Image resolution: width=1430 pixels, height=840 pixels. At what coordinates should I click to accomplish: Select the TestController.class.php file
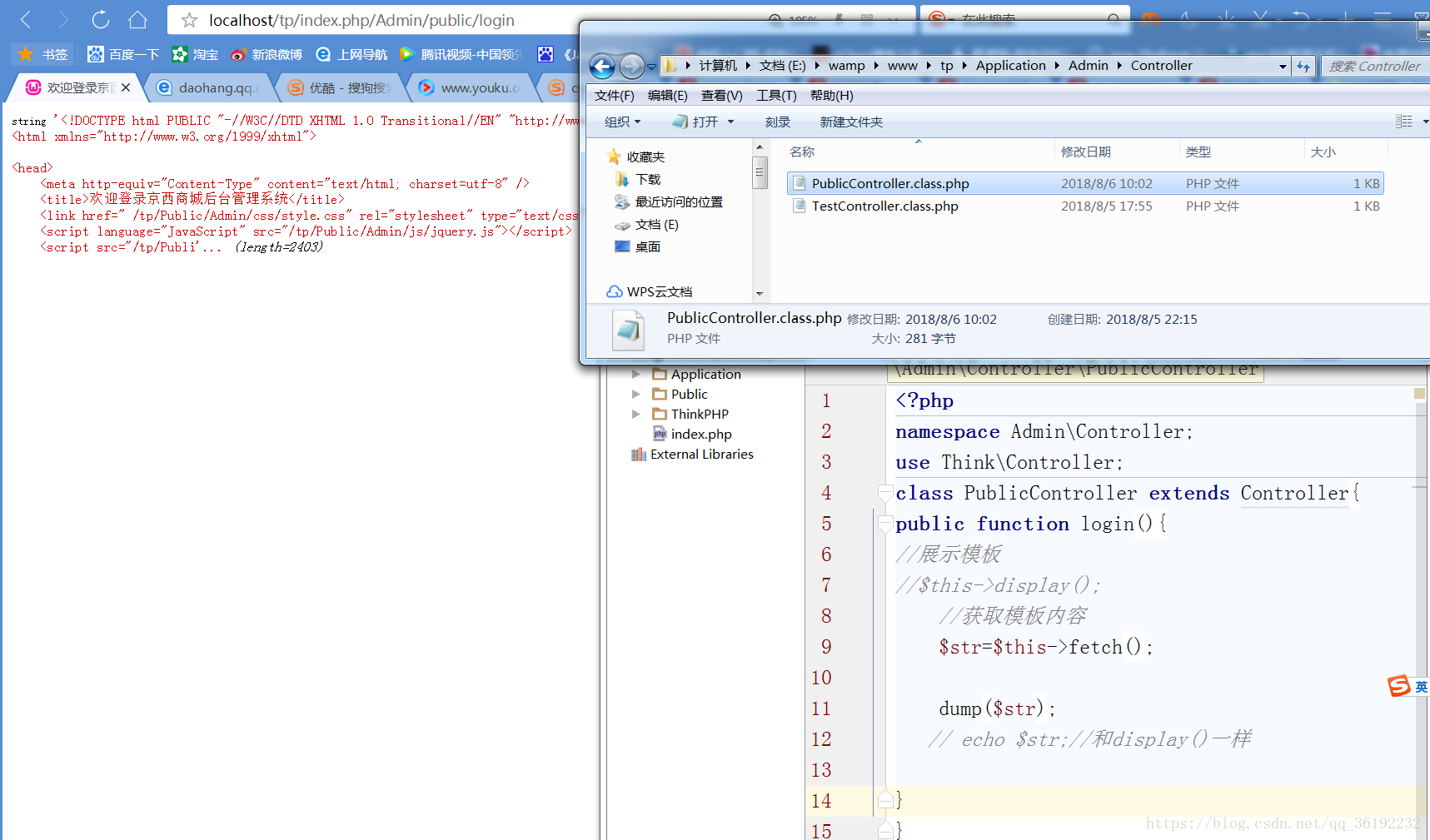coord(1085,206)
